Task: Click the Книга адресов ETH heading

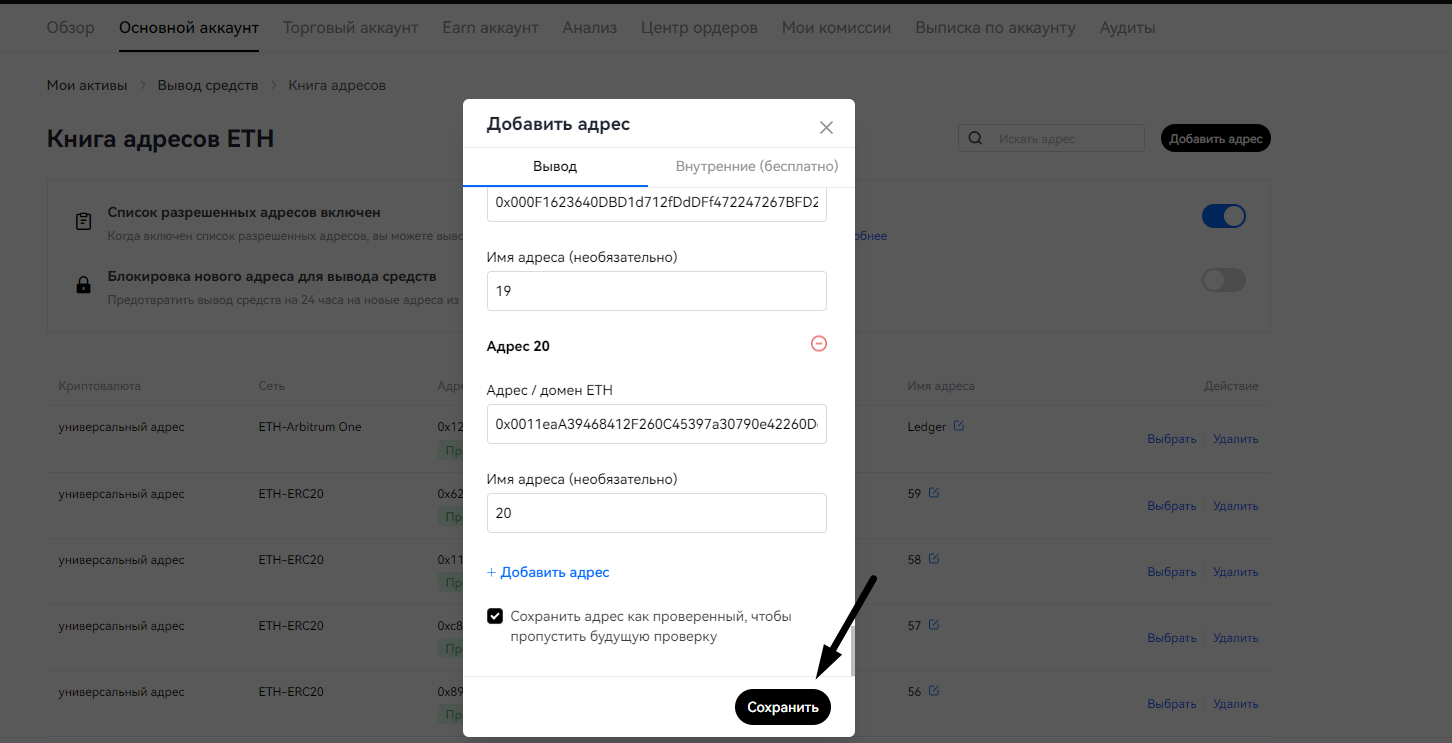Action: (x=160, y=139)
